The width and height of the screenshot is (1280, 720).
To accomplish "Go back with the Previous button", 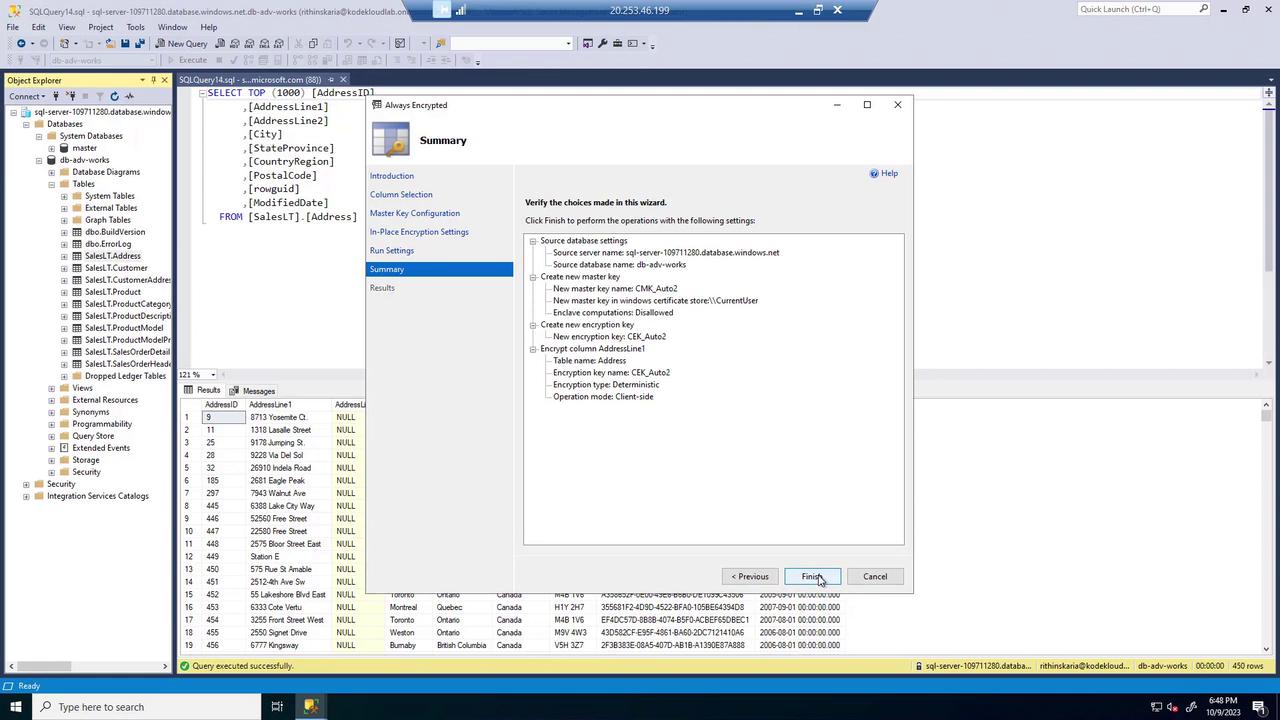I will [x=750, y=576].
